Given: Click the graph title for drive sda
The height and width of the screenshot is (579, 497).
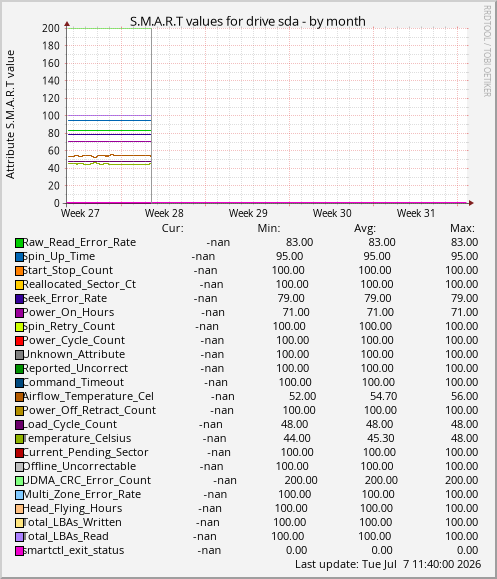Looking at the screenshot, I should (248, 21).
